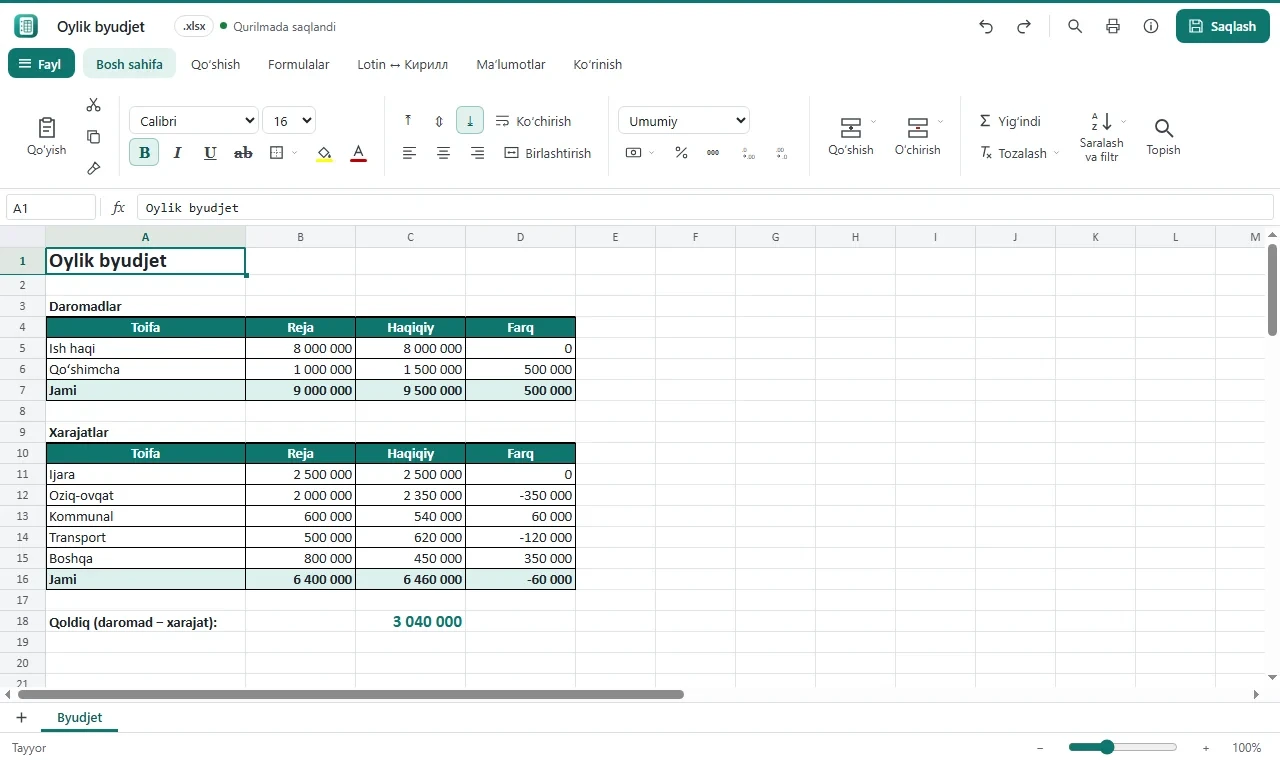
Task: Open the Ma'lumotlar tab
Action: (511, 64)
